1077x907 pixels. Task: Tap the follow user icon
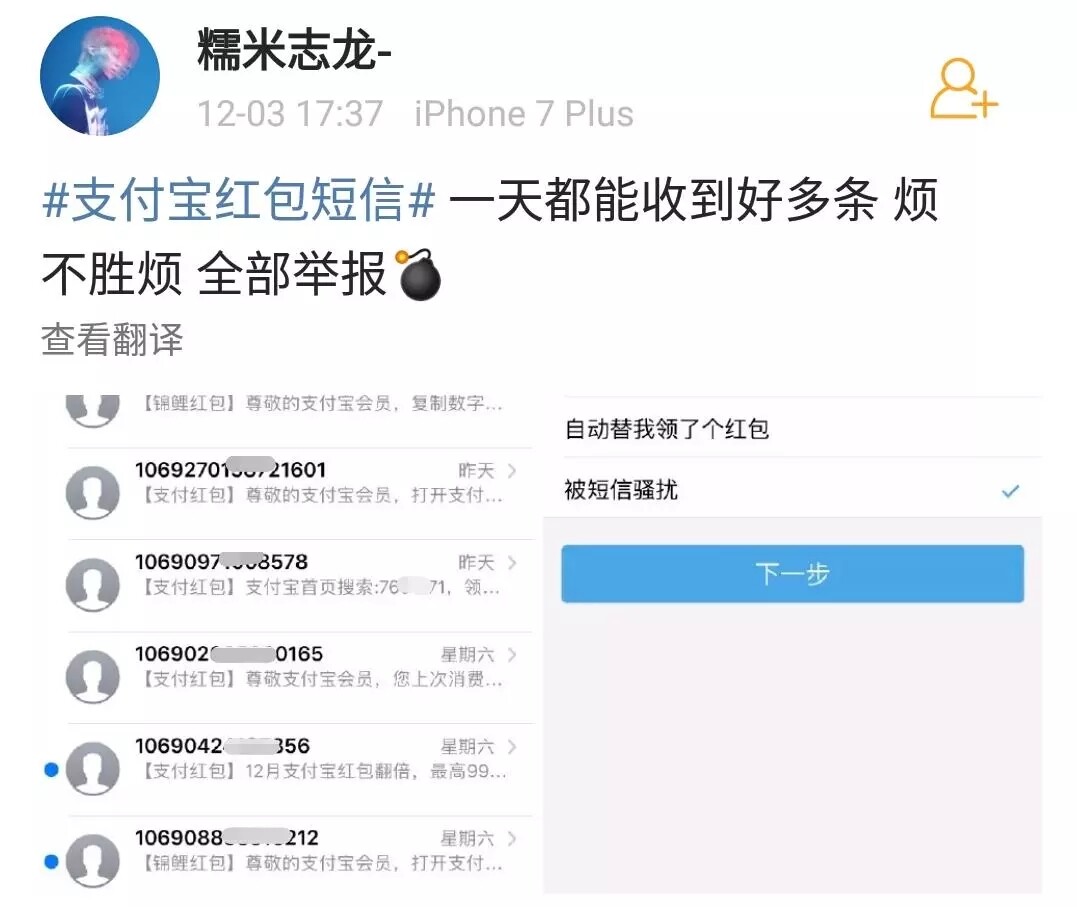(x=963, y=88)
